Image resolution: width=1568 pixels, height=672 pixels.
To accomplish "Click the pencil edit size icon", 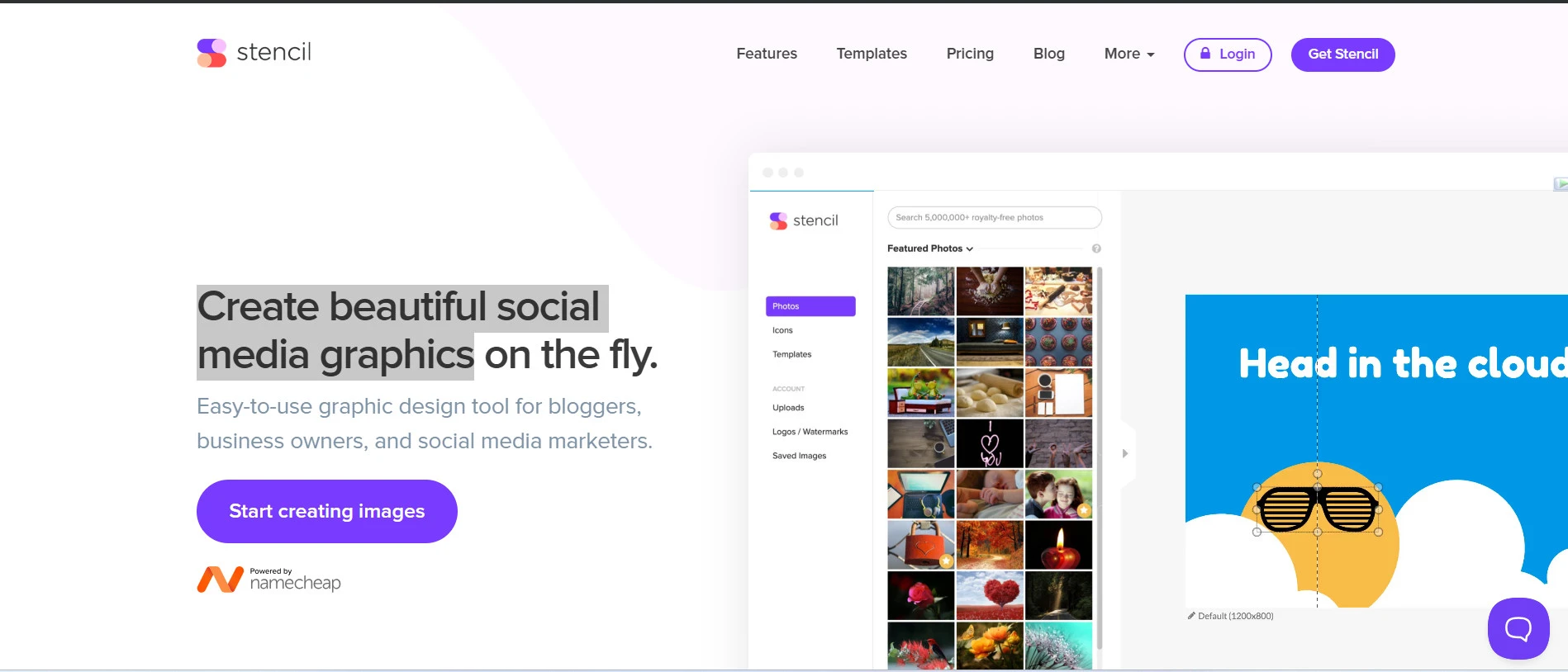I will coord(1191,616).
